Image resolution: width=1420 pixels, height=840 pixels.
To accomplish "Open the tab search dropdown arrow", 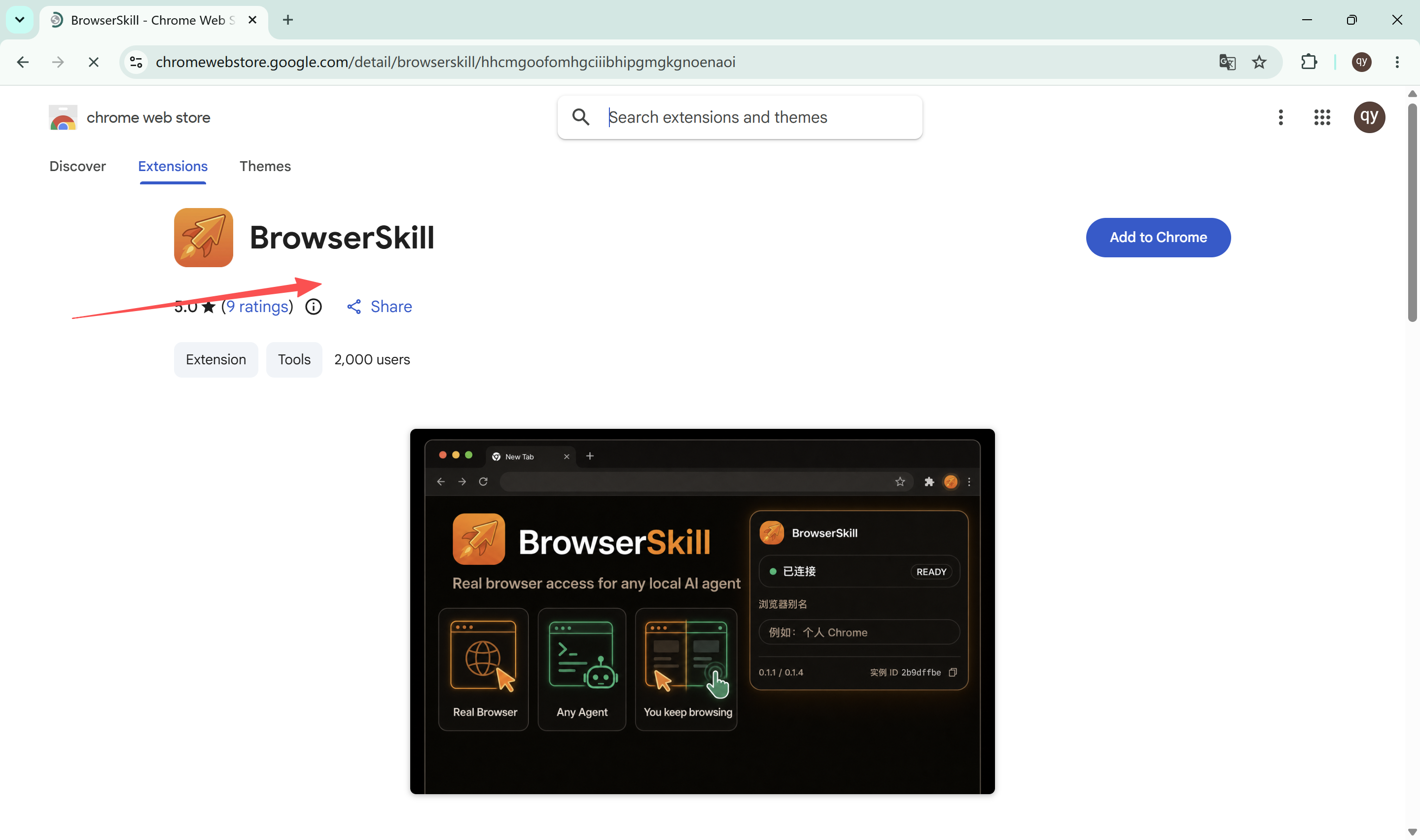I will click(20, 20).
